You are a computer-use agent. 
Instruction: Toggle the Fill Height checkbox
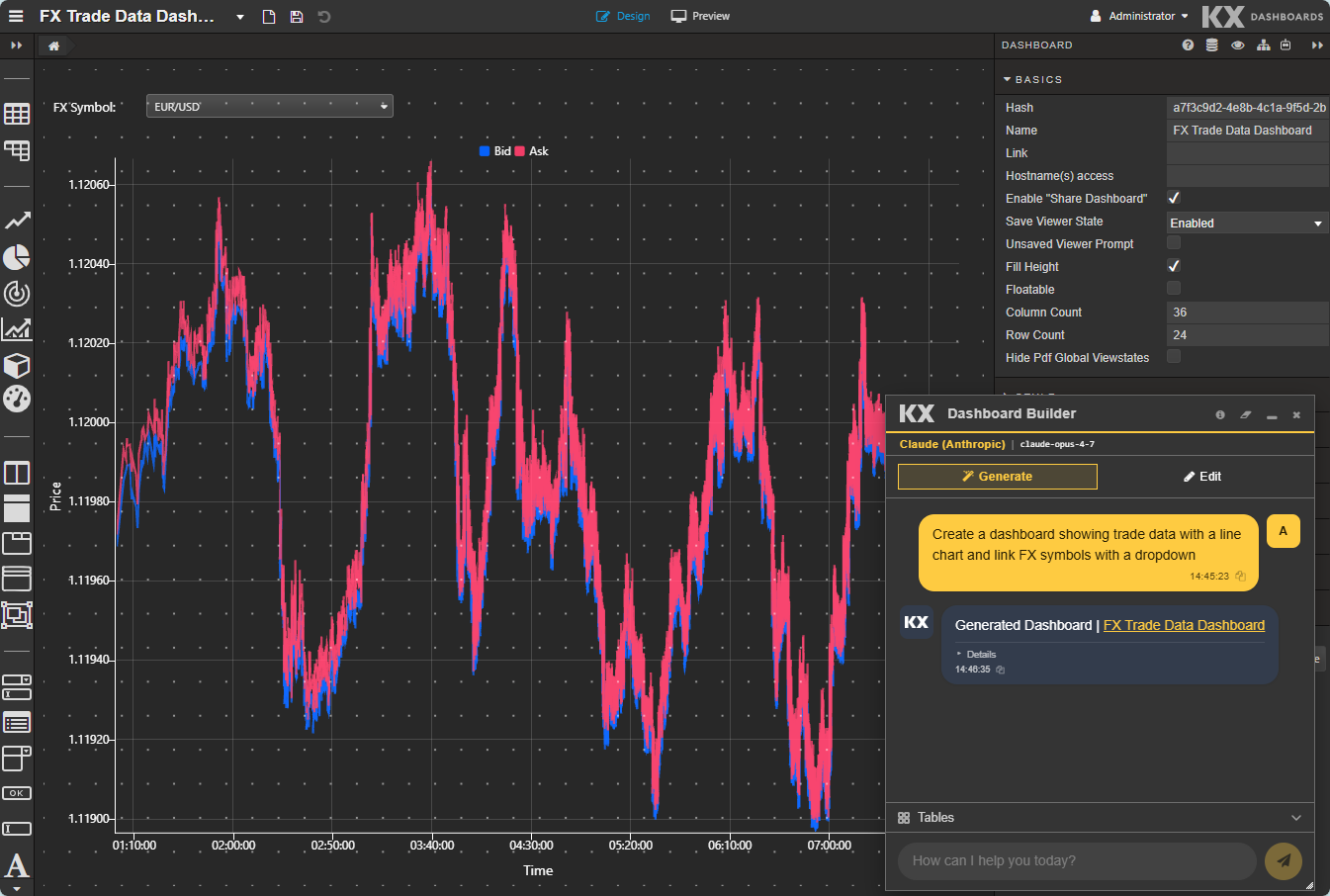point(1174,266)
